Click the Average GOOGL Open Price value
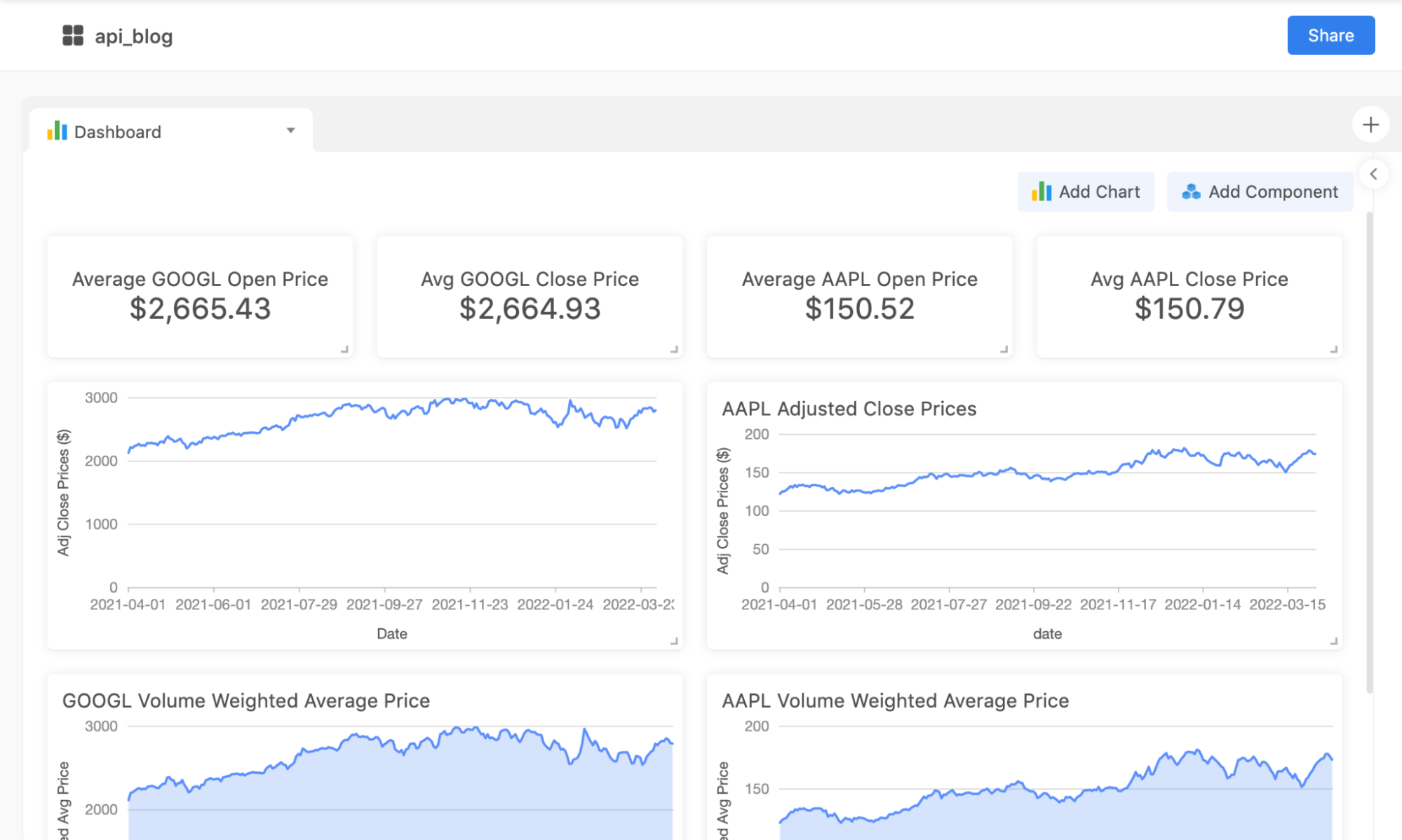This screenshot has height=840, width=1402. (x=200, y=309)
